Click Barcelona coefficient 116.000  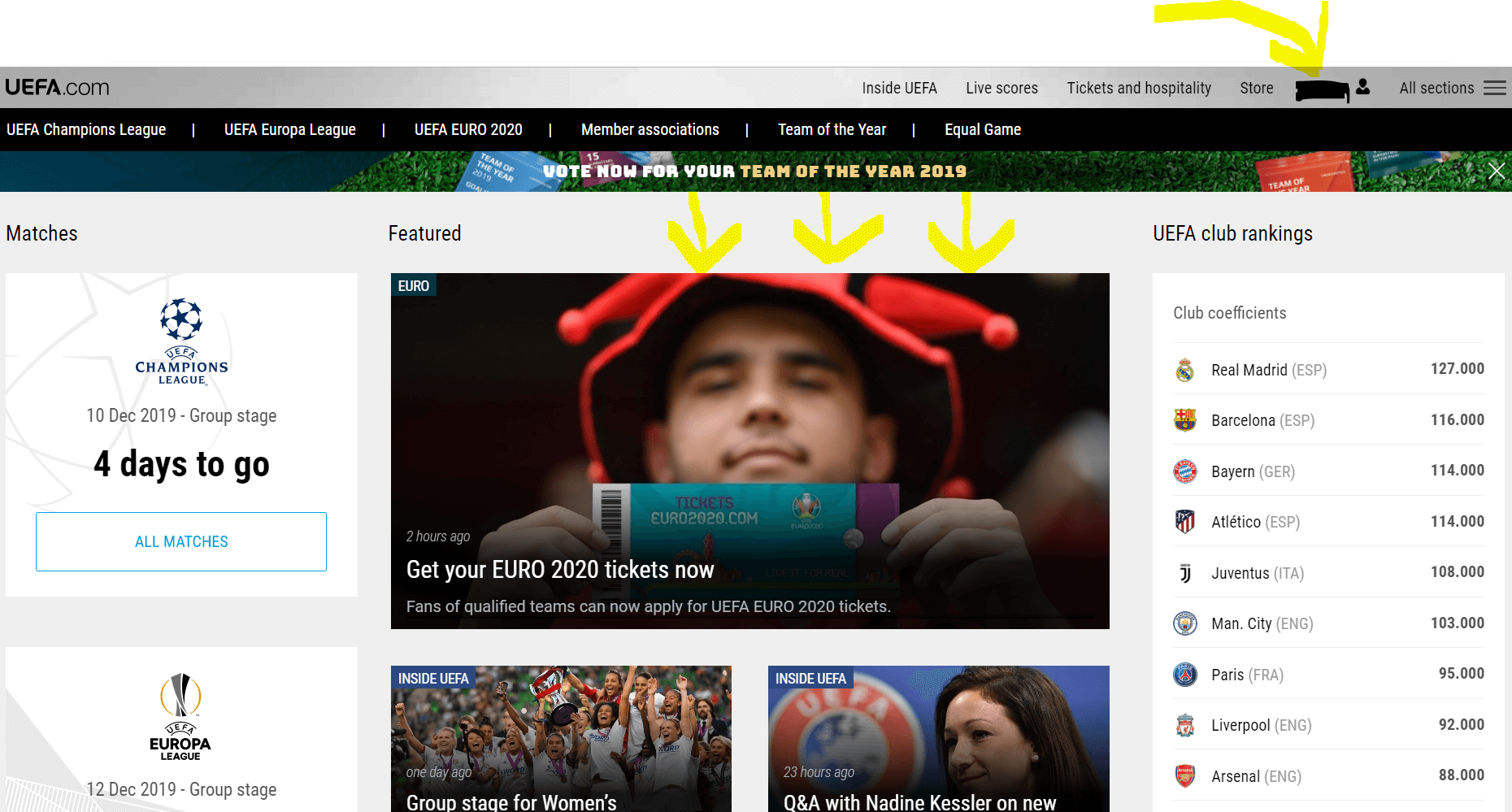point(1458,419)
